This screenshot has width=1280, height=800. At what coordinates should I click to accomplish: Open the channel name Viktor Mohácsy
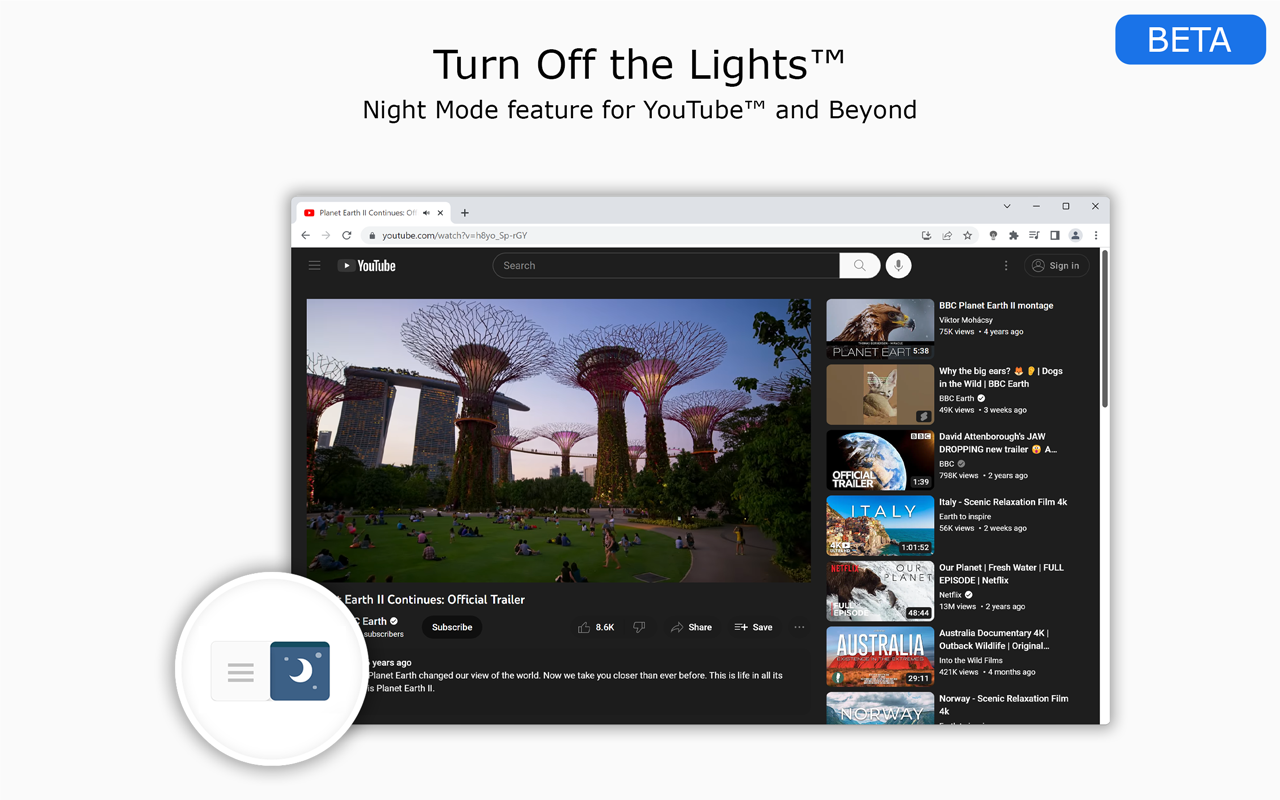click(x=966, y=320)
